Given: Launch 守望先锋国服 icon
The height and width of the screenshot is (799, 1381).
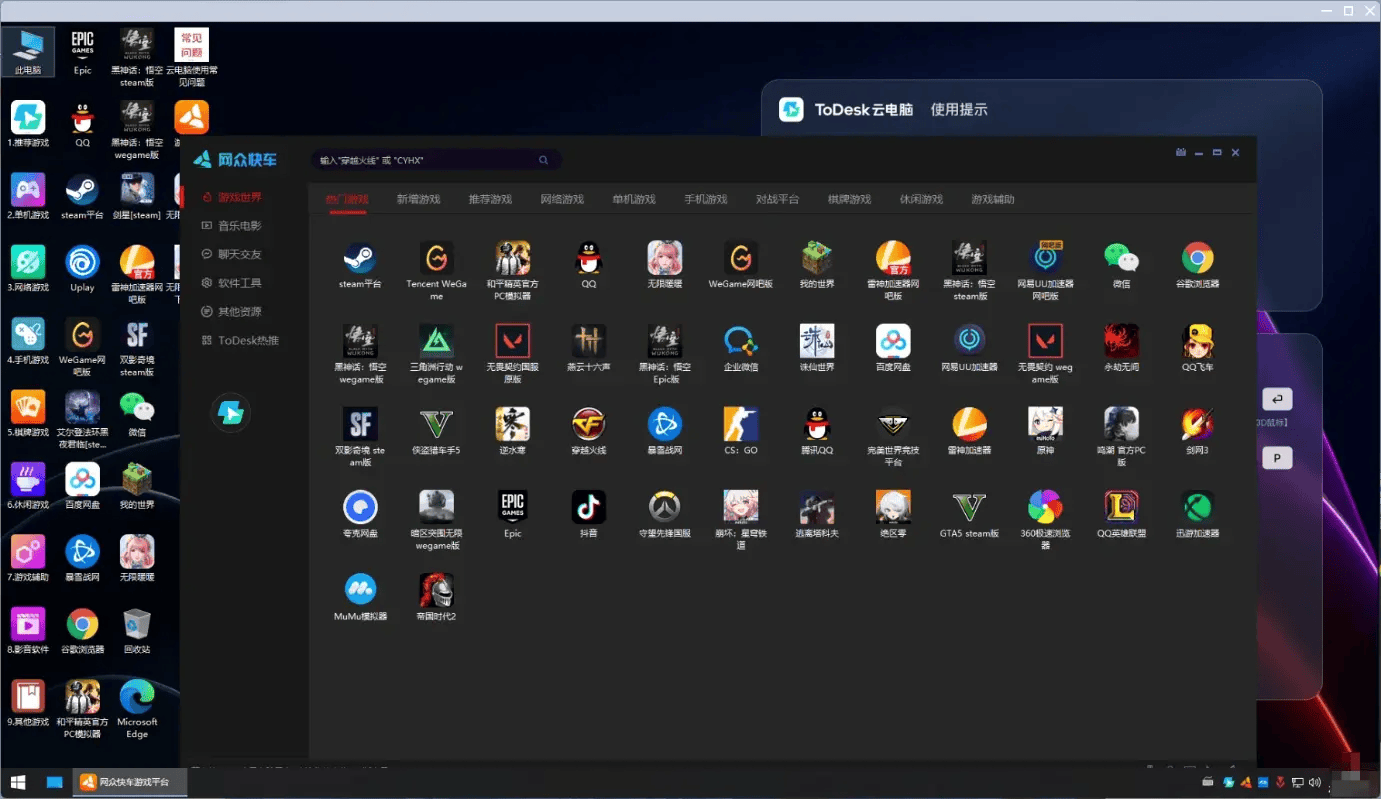Looking at the screenshot, I should pos(664,508).
